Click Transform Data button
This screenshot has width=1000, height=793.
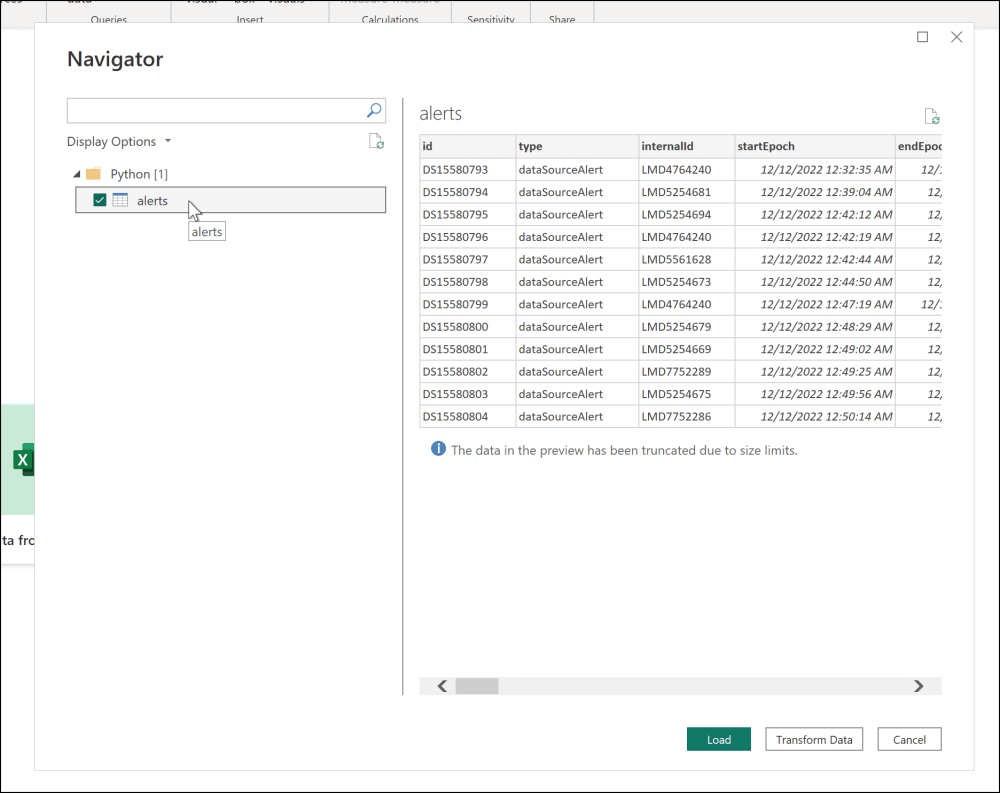click(814, 739)
